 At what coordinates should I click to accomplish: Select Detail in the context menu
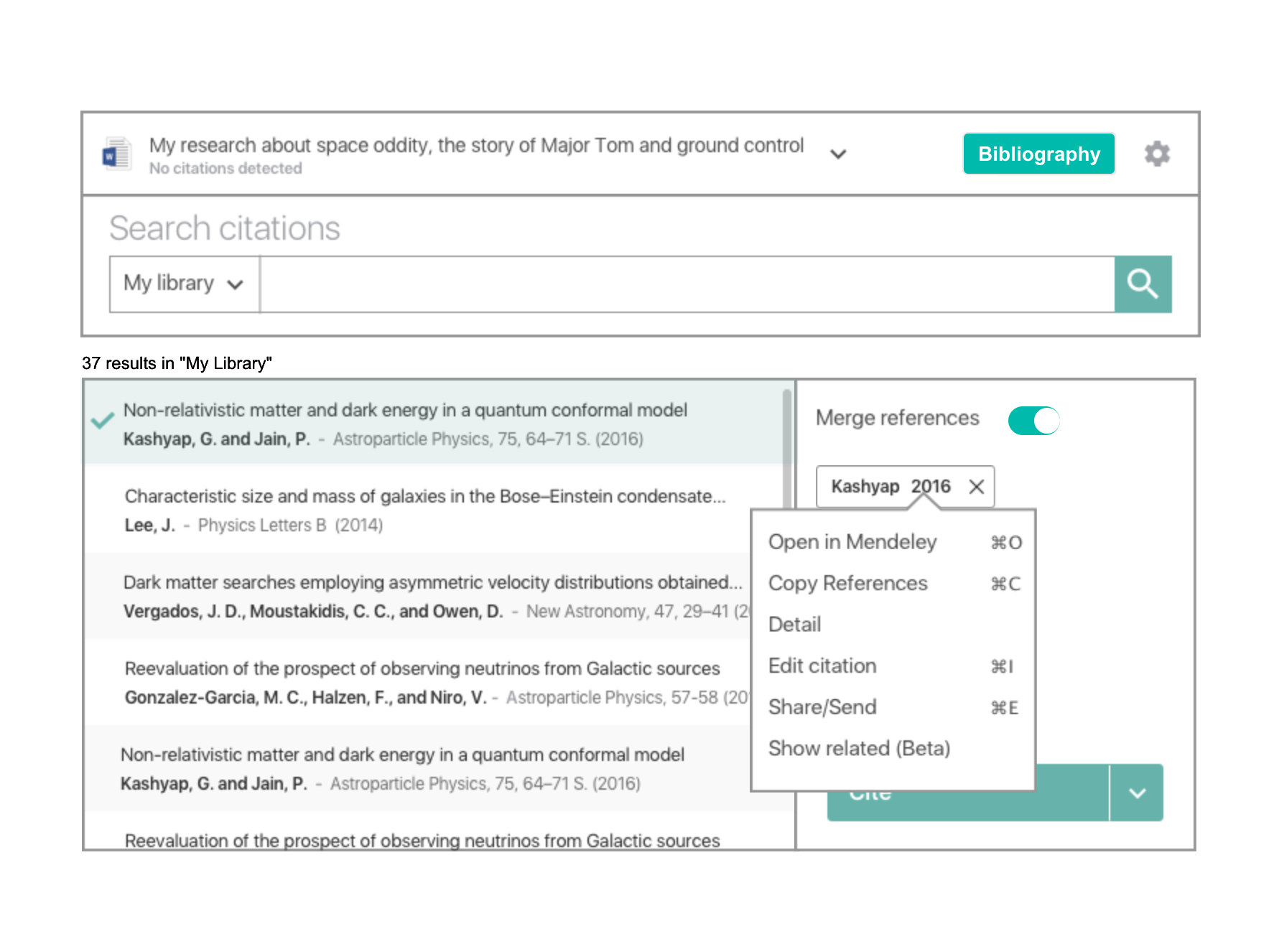pos(794,625)
